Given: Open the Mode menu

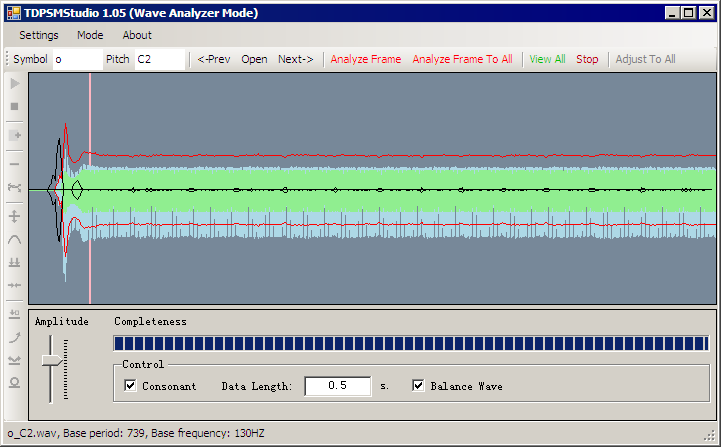Looking at the screenshot, I should click(x=90, y=35).
